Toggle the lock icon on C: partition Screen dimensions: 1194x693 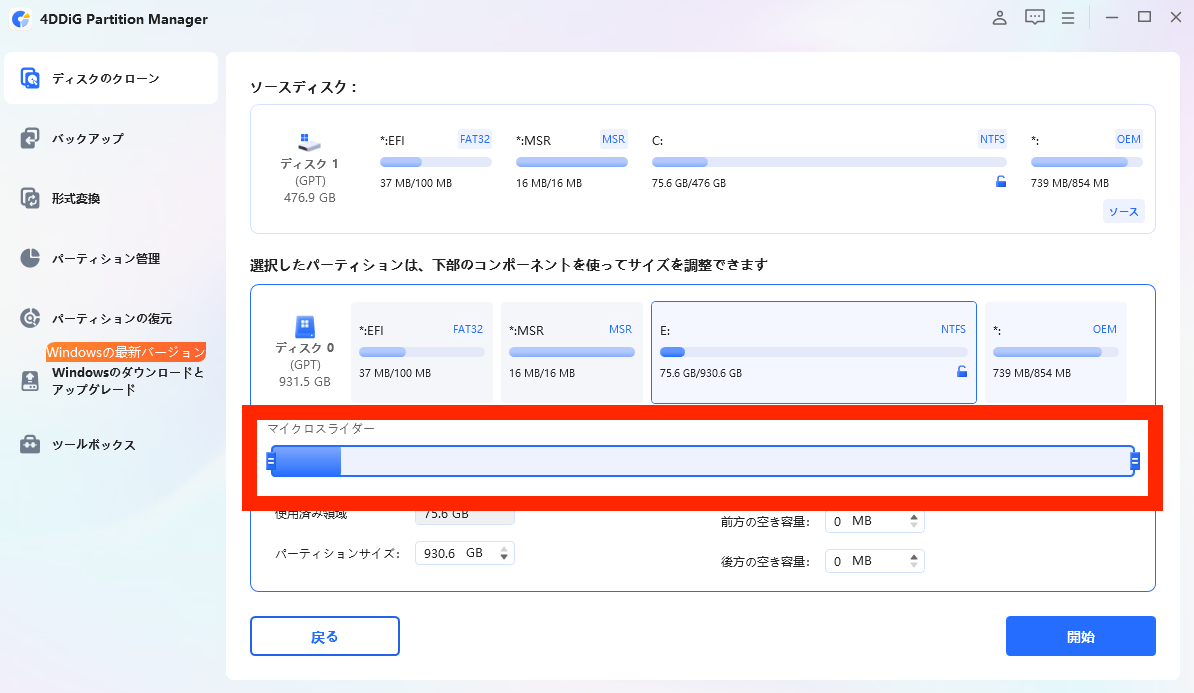click(1000, 182)
